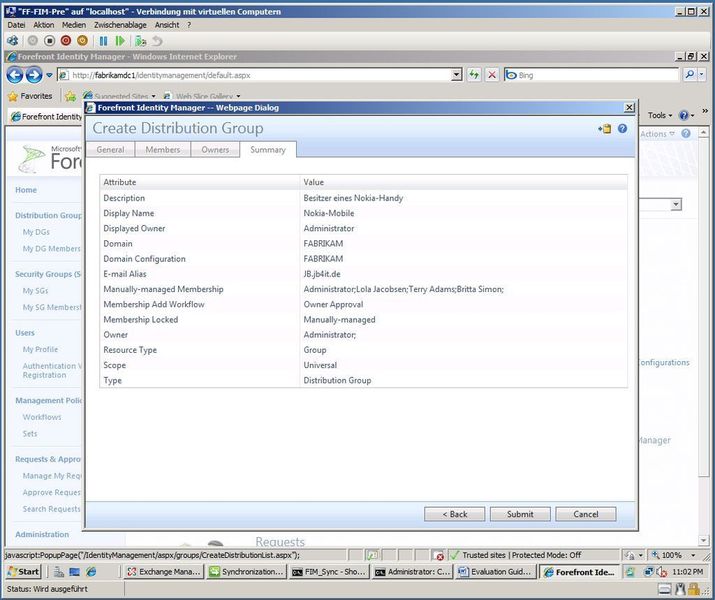Click Show Desktop in Quick Launch

click(x=74, y=571)
